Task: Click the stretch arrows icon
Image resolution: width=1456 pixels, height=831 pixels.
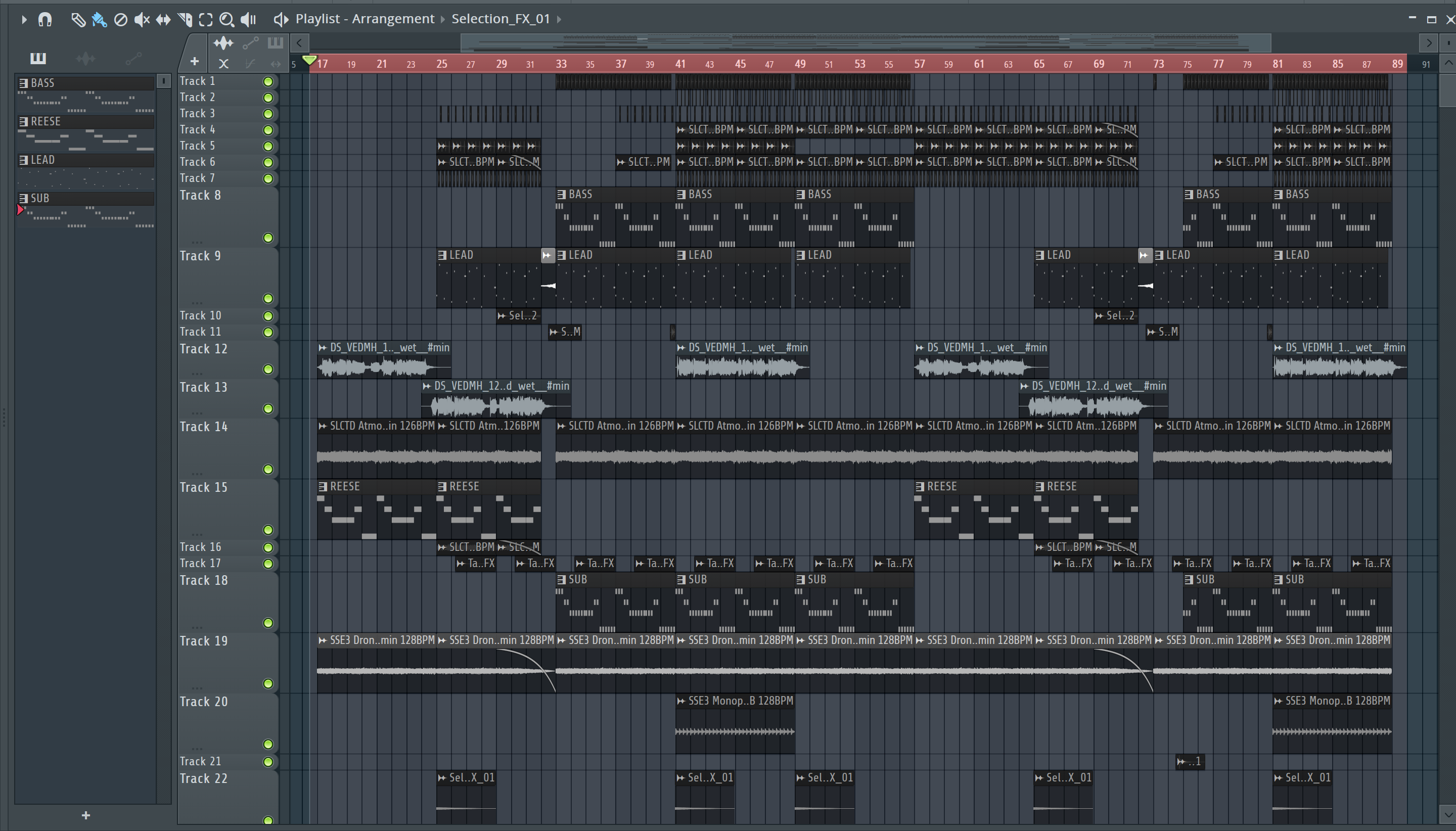Action: pos(276,64)
